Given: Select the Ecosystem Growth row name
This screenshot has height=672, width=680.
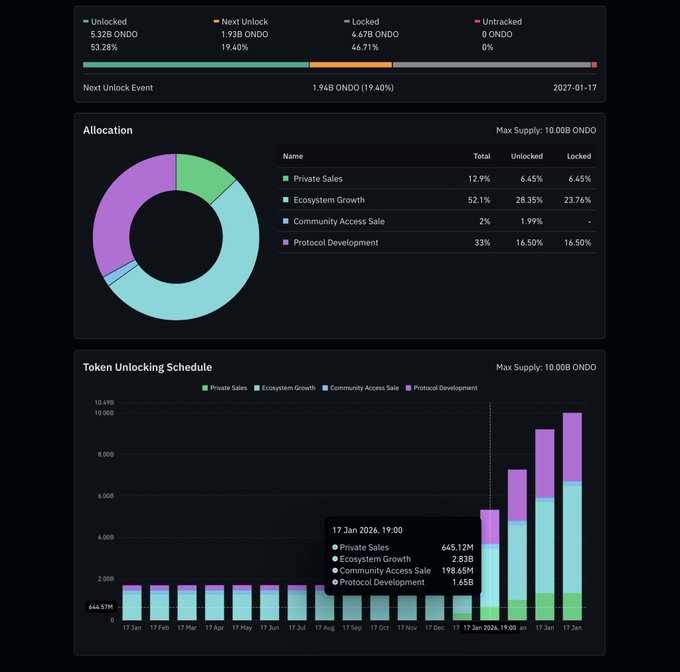Looking at the screenshot, I should tap(329, 200).
